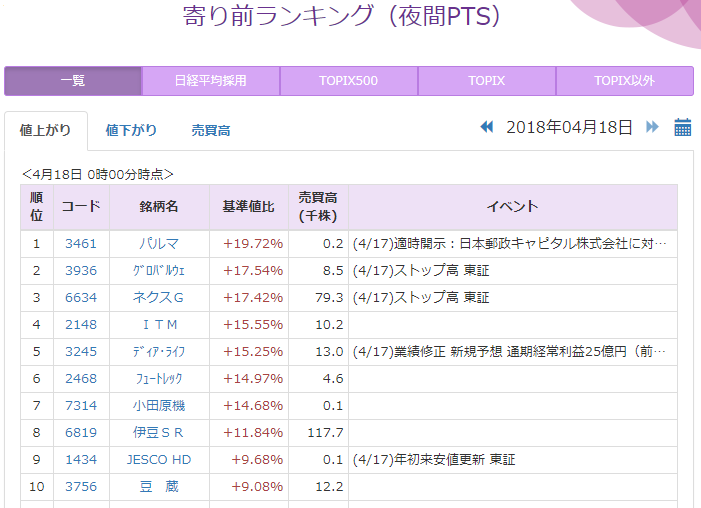Switch to the 売買高 ranking tab
Screen dimensions: 701x508
click(x=211, y=130)
